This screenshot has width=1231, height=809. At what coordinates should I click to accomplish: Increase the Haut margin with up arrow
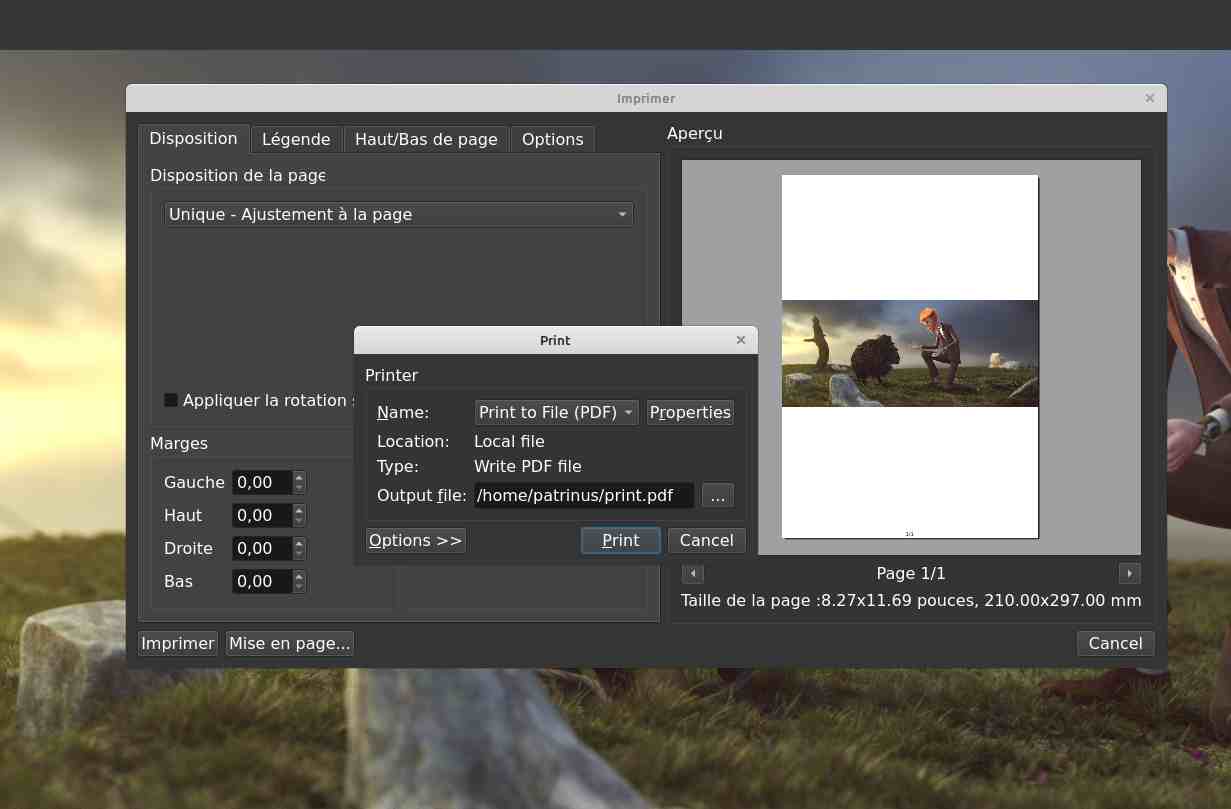tap(299, 510)
